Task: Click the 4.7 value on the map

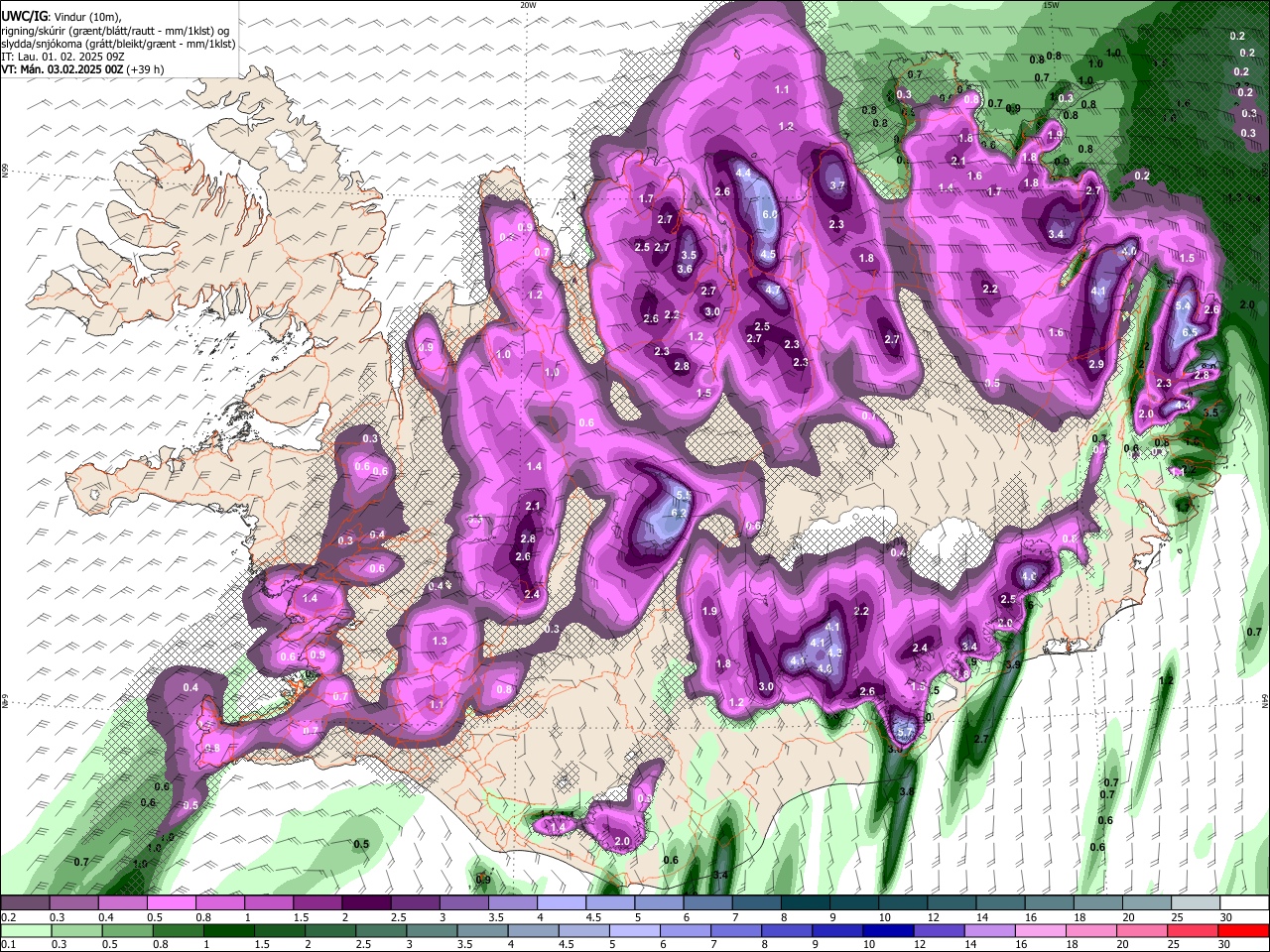Action: coord(775,290)
